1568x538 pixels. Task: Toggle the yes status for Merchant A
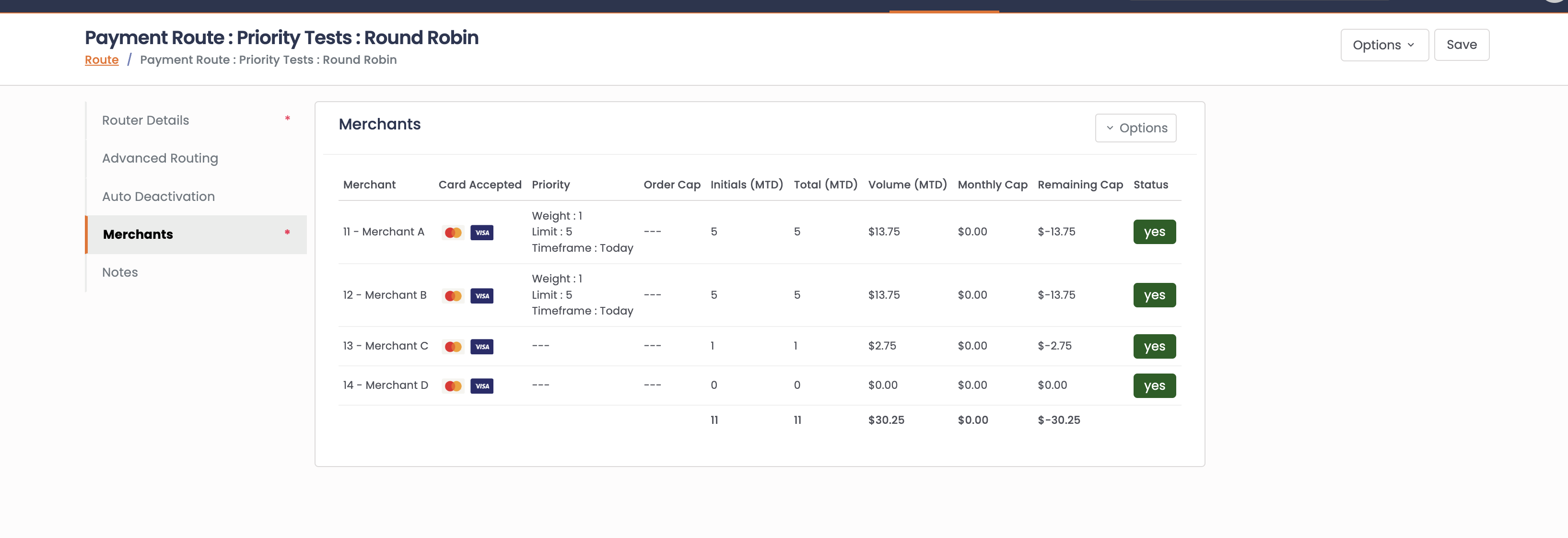click(1154, 232)
